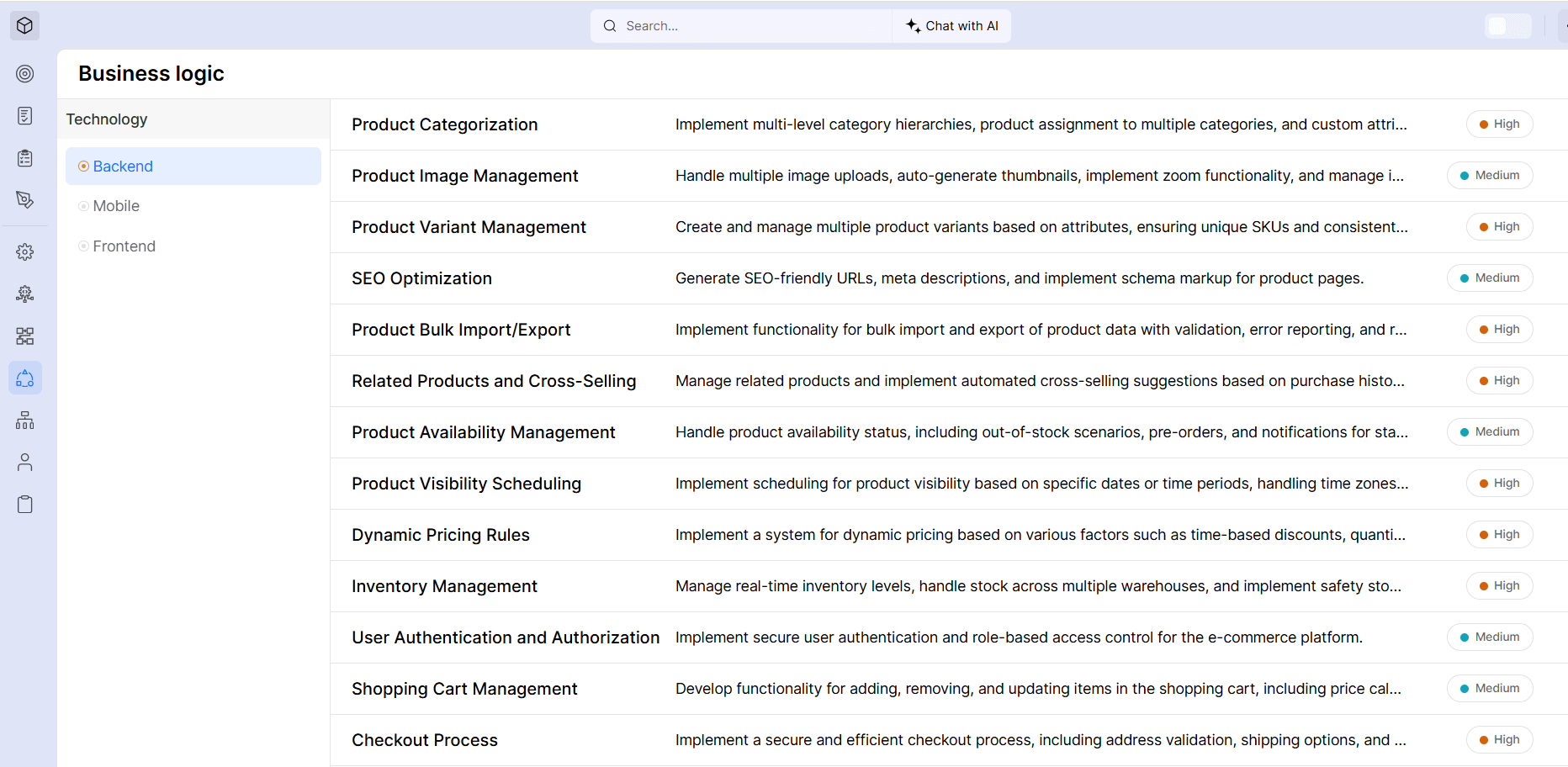
Task: Click the Search input field
Action: click(x=742, y=26)
